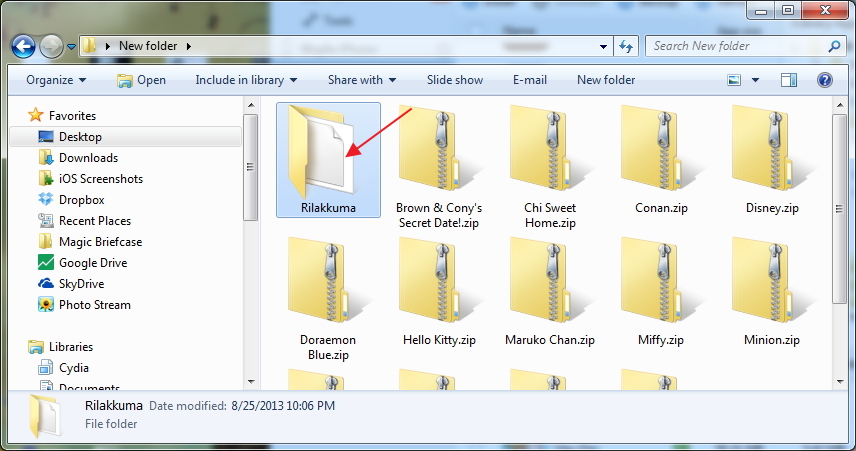Open Google Drive in Favorites
The height and width of the screenshot is (451, 856).
point(93,263)
